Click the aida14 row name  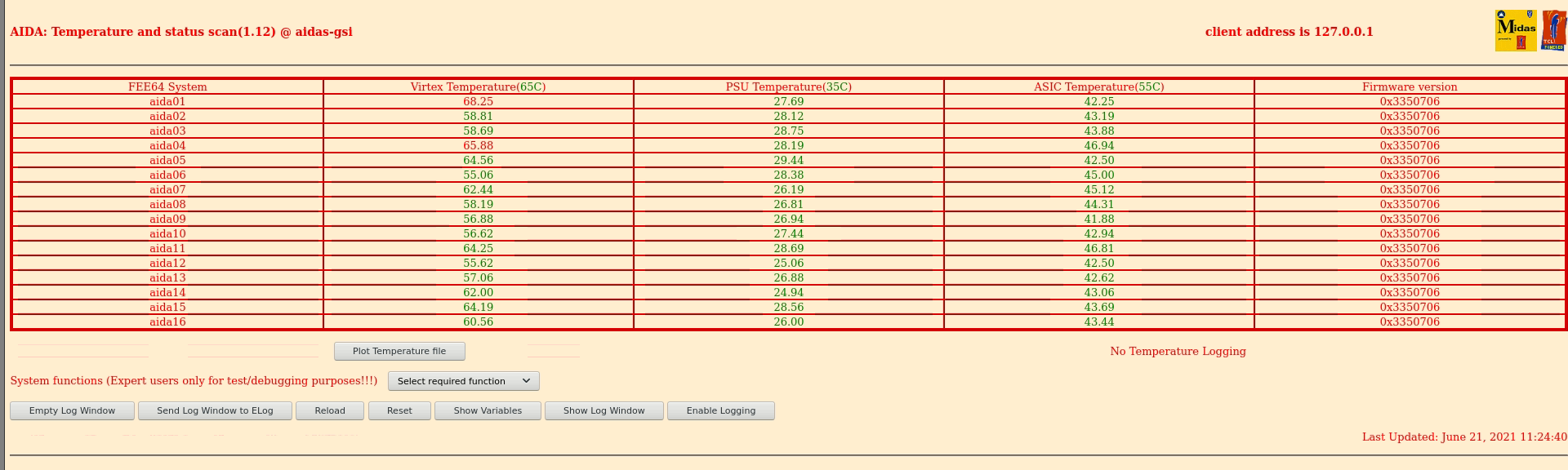[167, 293]
